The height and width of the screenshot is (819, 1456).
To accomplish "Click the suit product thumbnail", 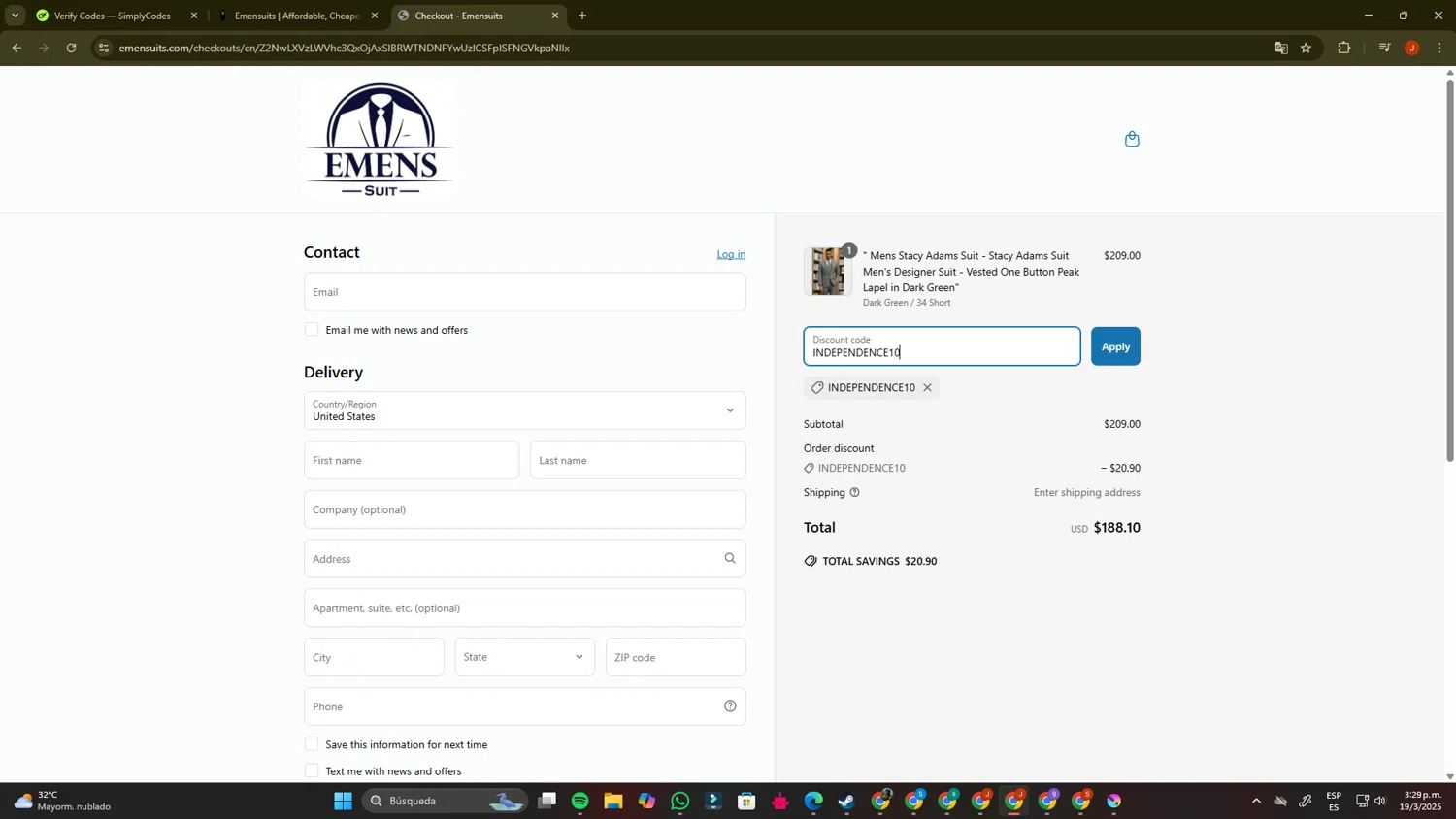I will tap(828, 271).
